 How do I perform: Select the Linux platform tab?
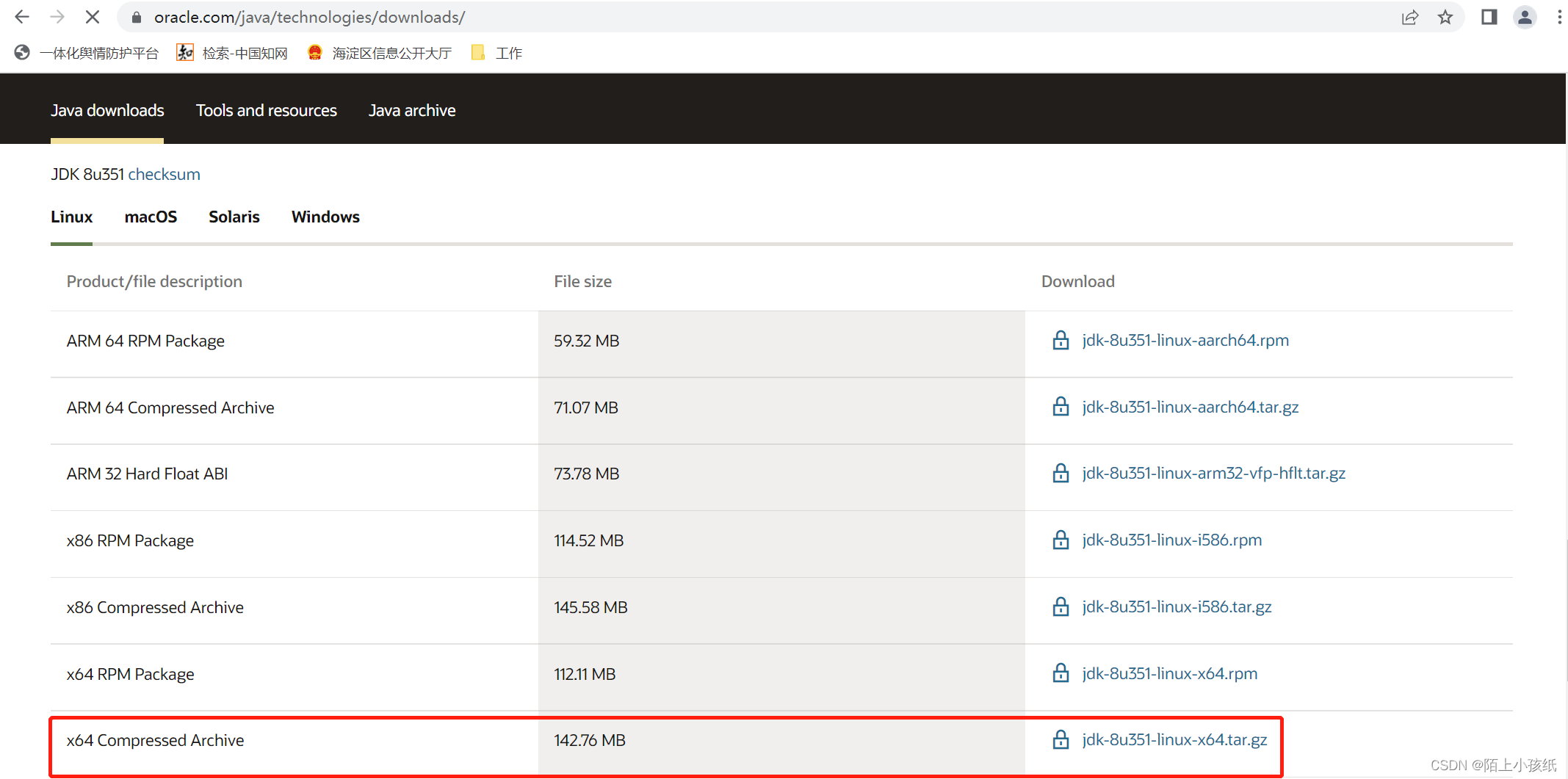[x=72, y=217]
